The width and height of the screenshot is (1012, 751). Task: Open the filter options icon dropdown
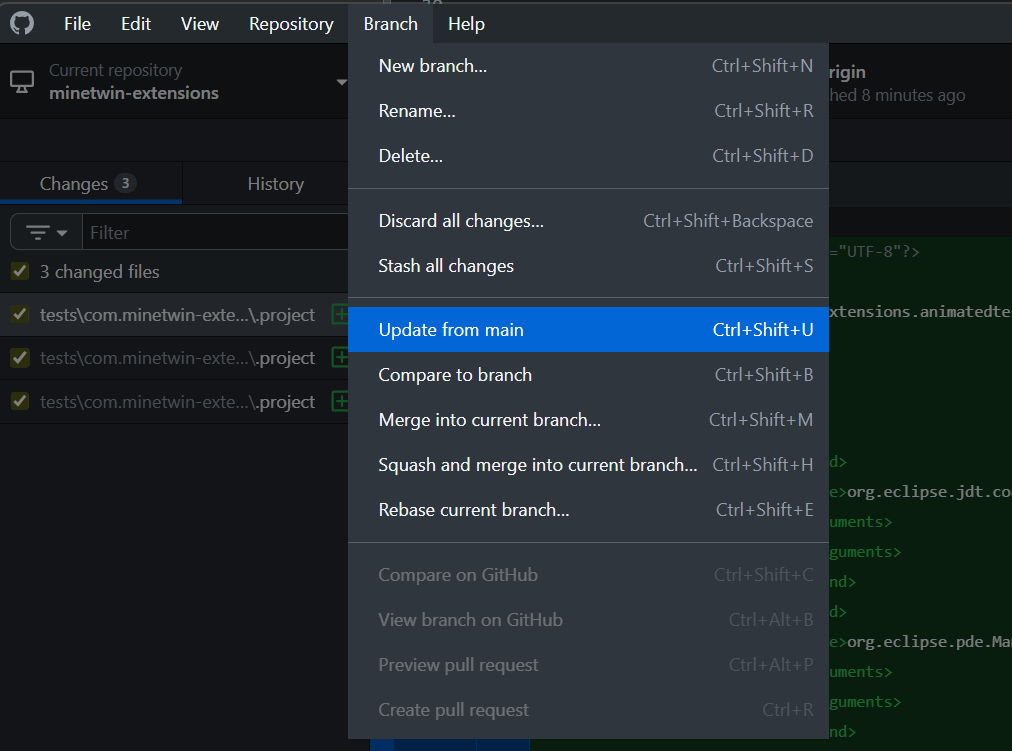[x=46, y=232]
